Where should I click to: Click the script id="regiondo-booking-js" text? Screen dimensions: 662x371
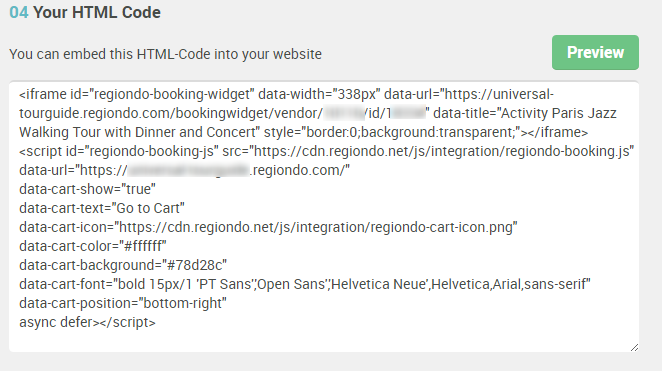click(119, 151)
